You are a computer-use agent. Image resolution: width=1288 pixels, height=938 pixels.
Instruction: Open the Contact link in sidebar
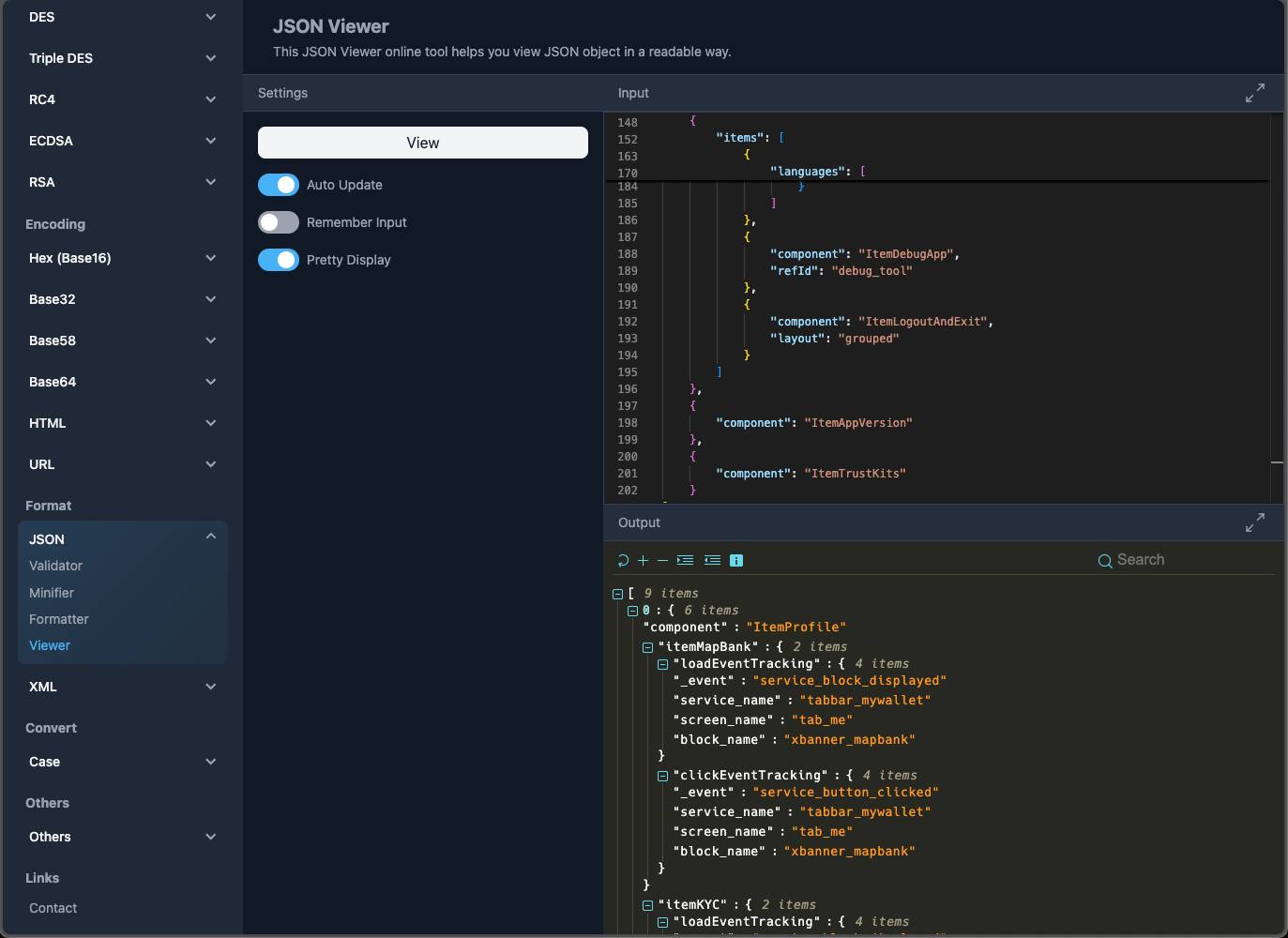(x=53, y=908)
